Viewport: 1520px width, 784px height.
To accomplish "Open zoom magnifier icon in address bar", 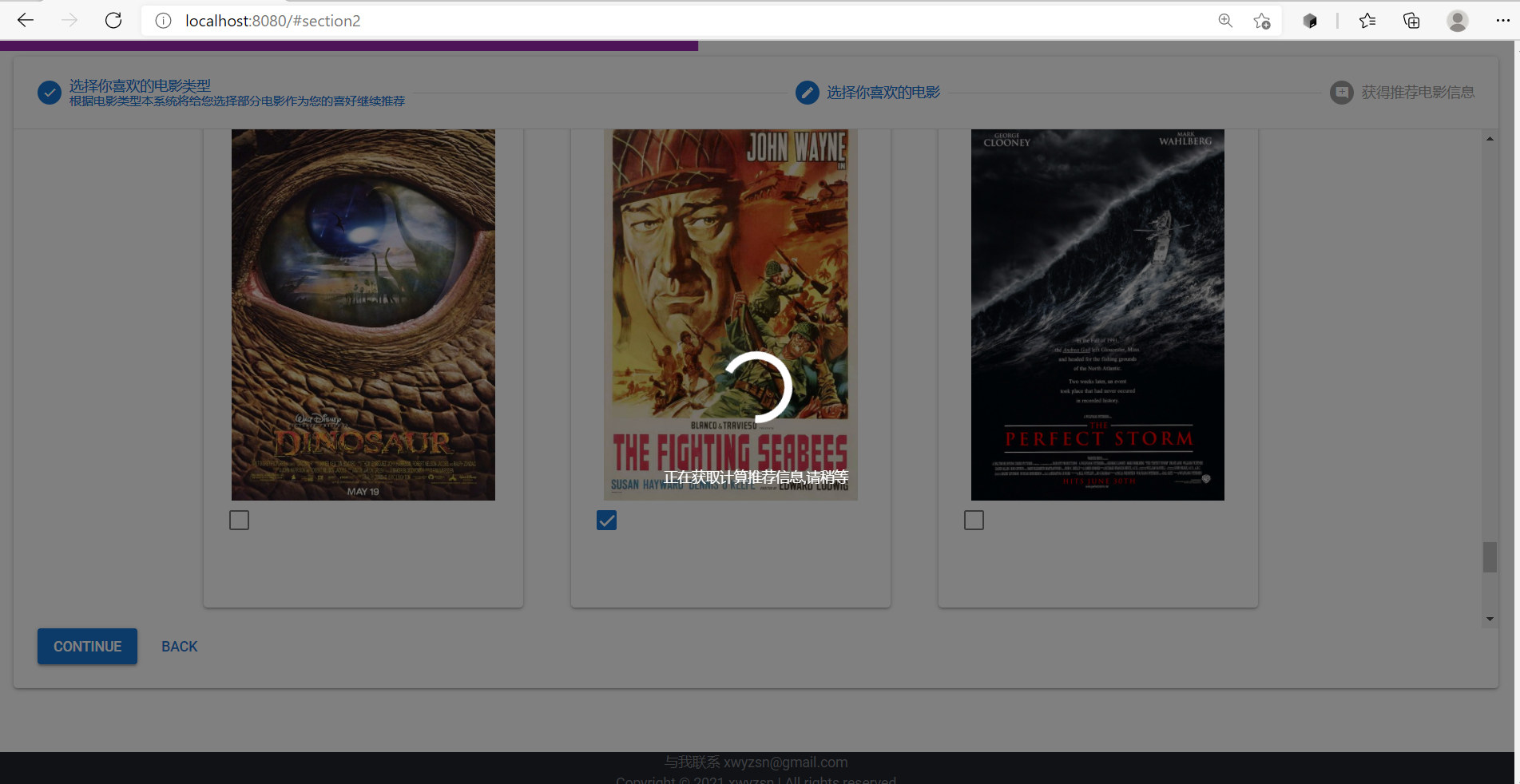I will point(1225,21).
